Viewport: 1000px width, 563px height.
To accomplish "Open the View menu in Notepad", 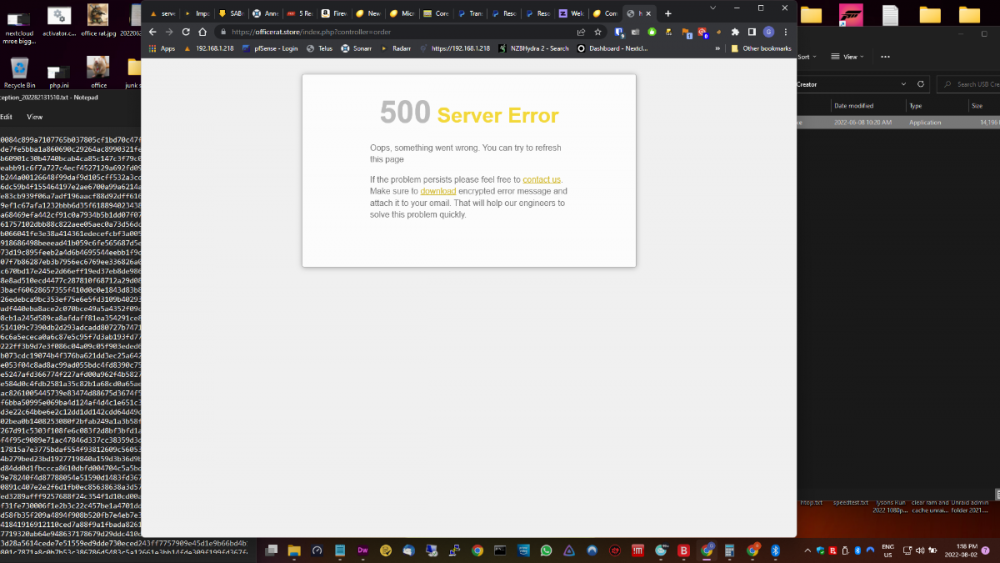I will coord(34,117).
